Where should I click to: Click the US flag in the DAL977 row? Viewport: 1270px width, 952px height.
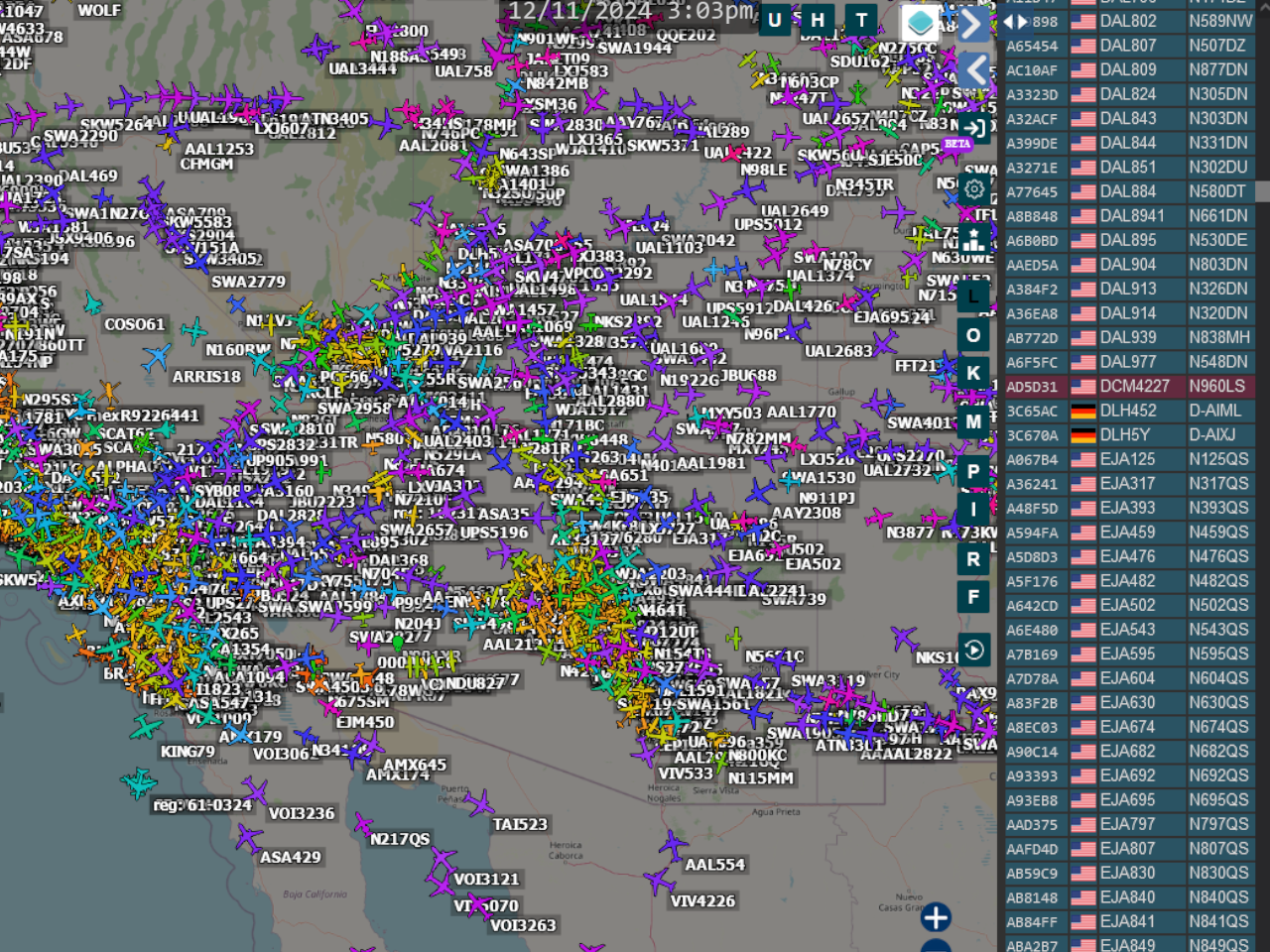pos(1083,362)
